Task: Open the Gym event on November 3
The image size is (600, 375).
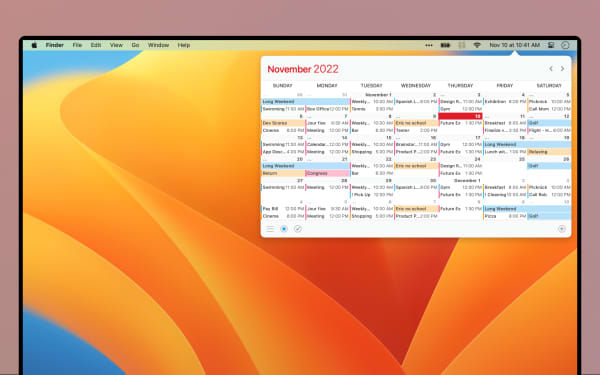Action: point(460,109)
